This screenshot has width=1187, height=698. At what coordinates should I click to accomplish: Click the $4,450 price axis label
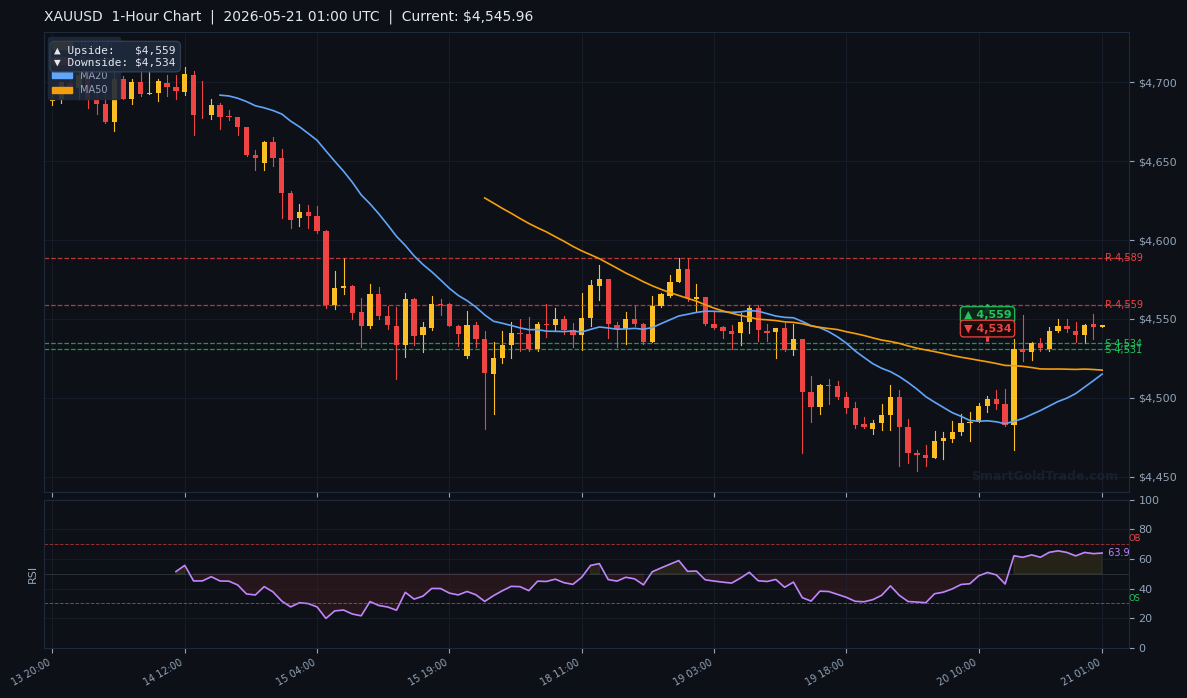point(1157,477)
